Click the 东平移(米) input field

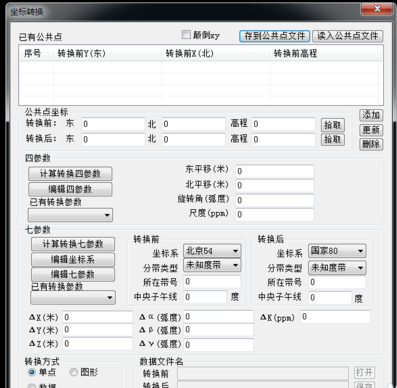point(275,171)
